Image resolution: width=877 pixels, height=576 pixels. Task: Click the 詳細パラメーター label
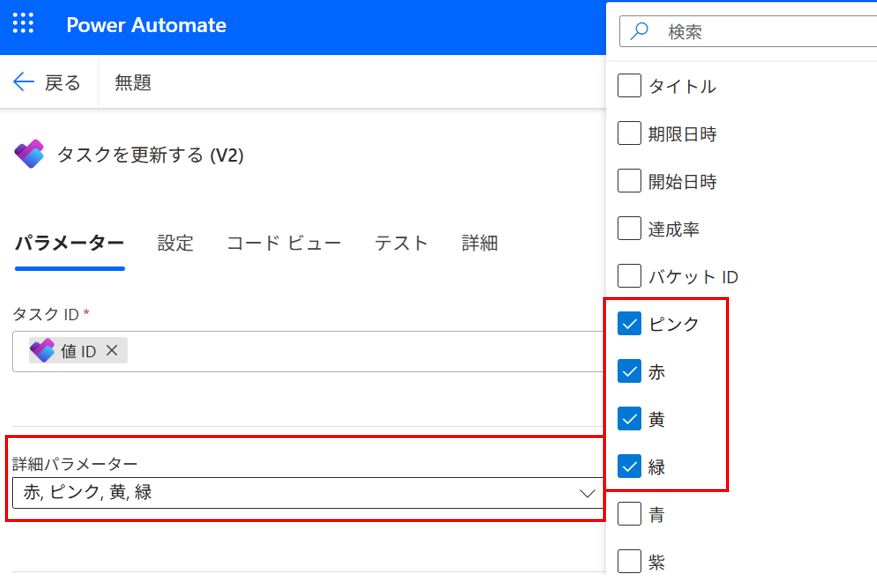(x=75, y=464)
